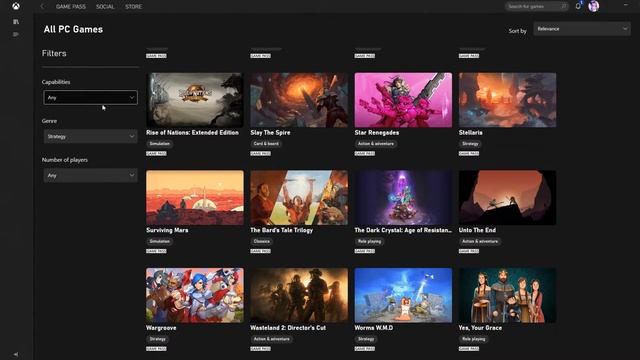Click Game Pass badge under Stellaris
Image resolution: width=640 pixels, height=360 pixels.
[x=469, y=153]
